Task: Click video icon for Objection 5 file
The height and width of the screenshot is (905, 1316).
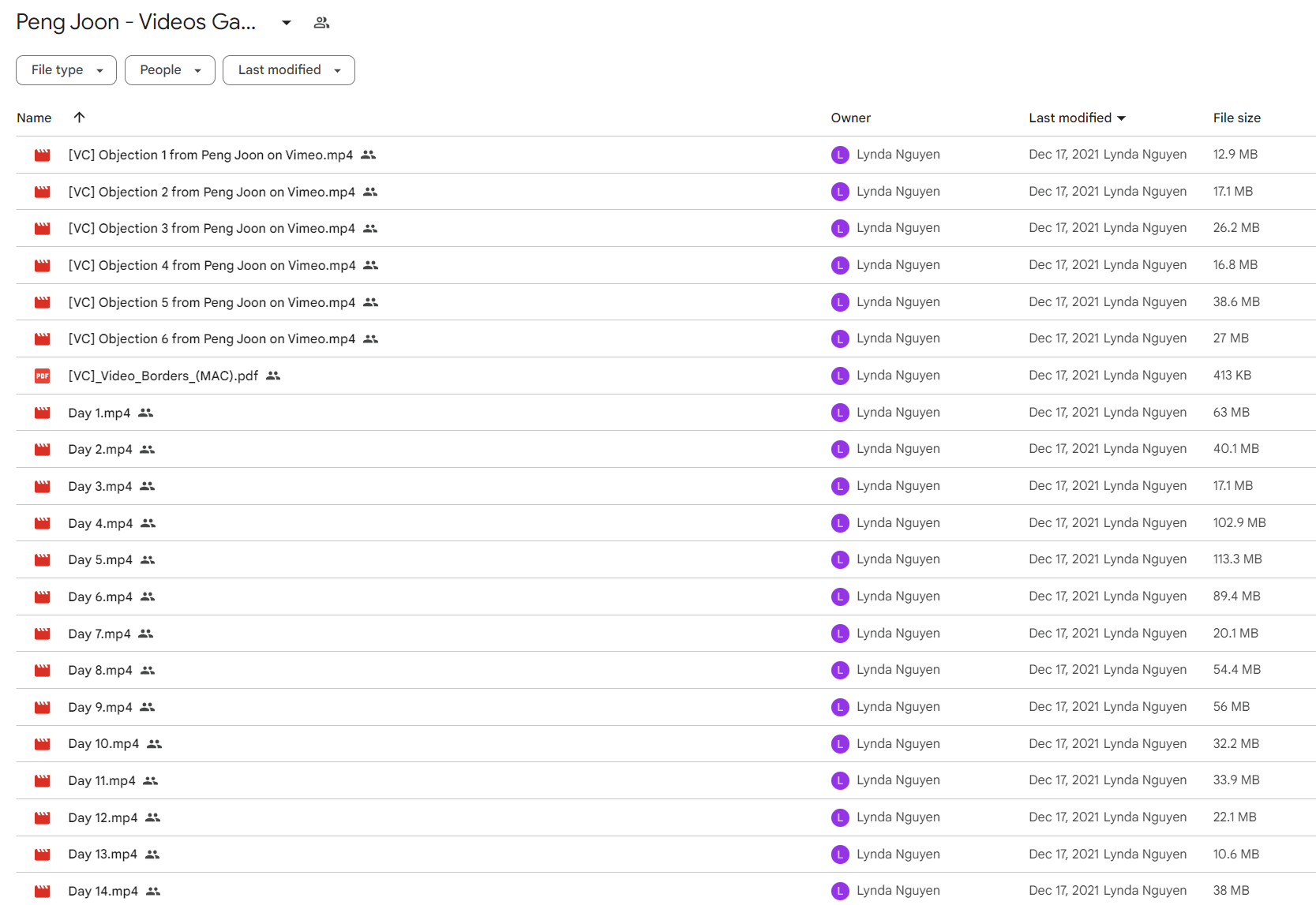Action: [x=43, y=302]
